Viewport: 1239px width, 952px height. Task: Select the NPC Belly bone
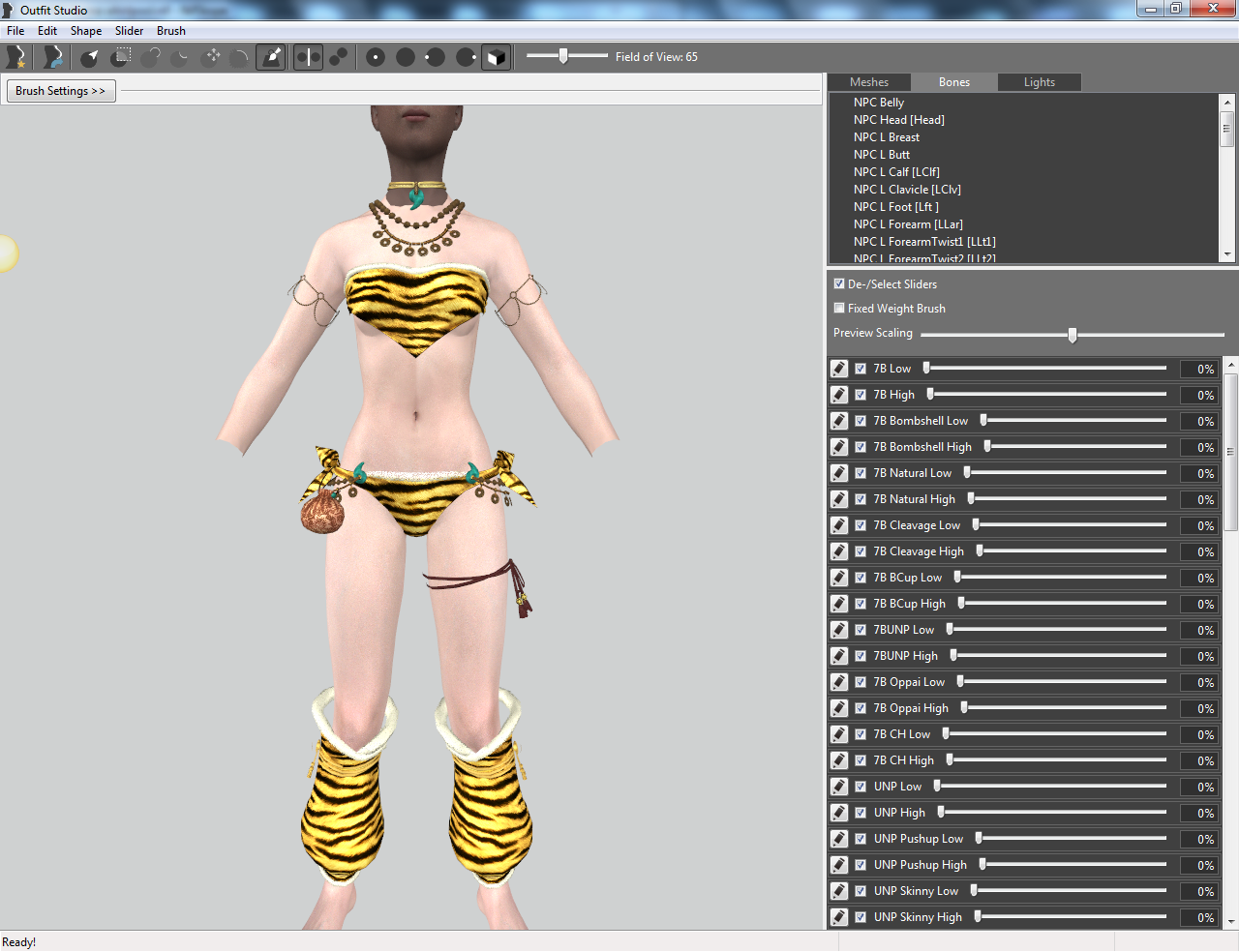pyautogui.click(x=879, y=103)
